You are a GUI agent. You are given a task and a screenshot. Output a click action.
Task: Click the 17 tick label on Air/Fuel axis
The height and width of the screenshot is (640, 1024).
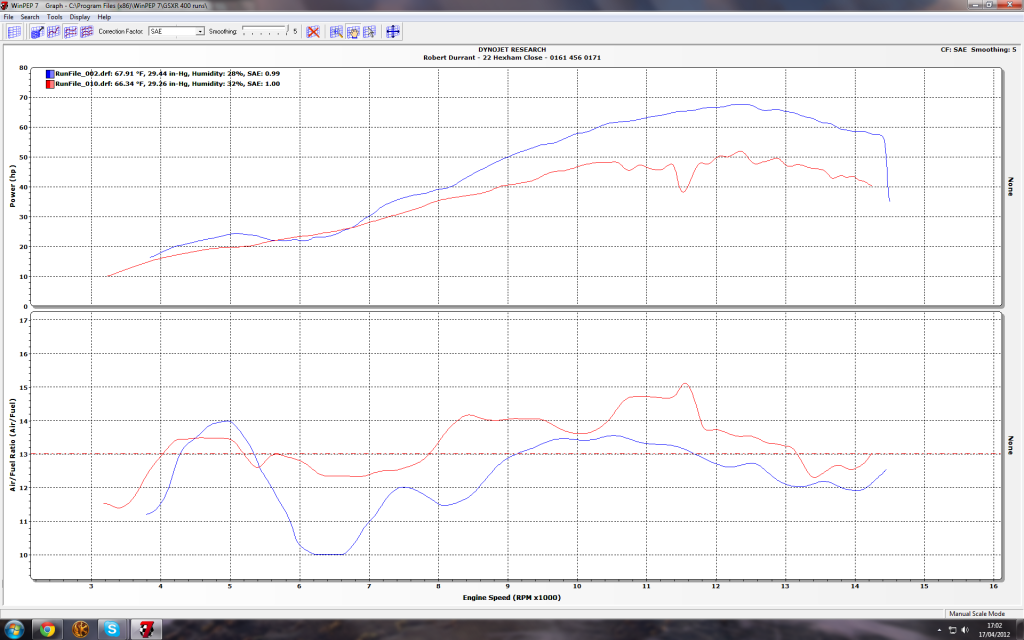coord(24,321)
